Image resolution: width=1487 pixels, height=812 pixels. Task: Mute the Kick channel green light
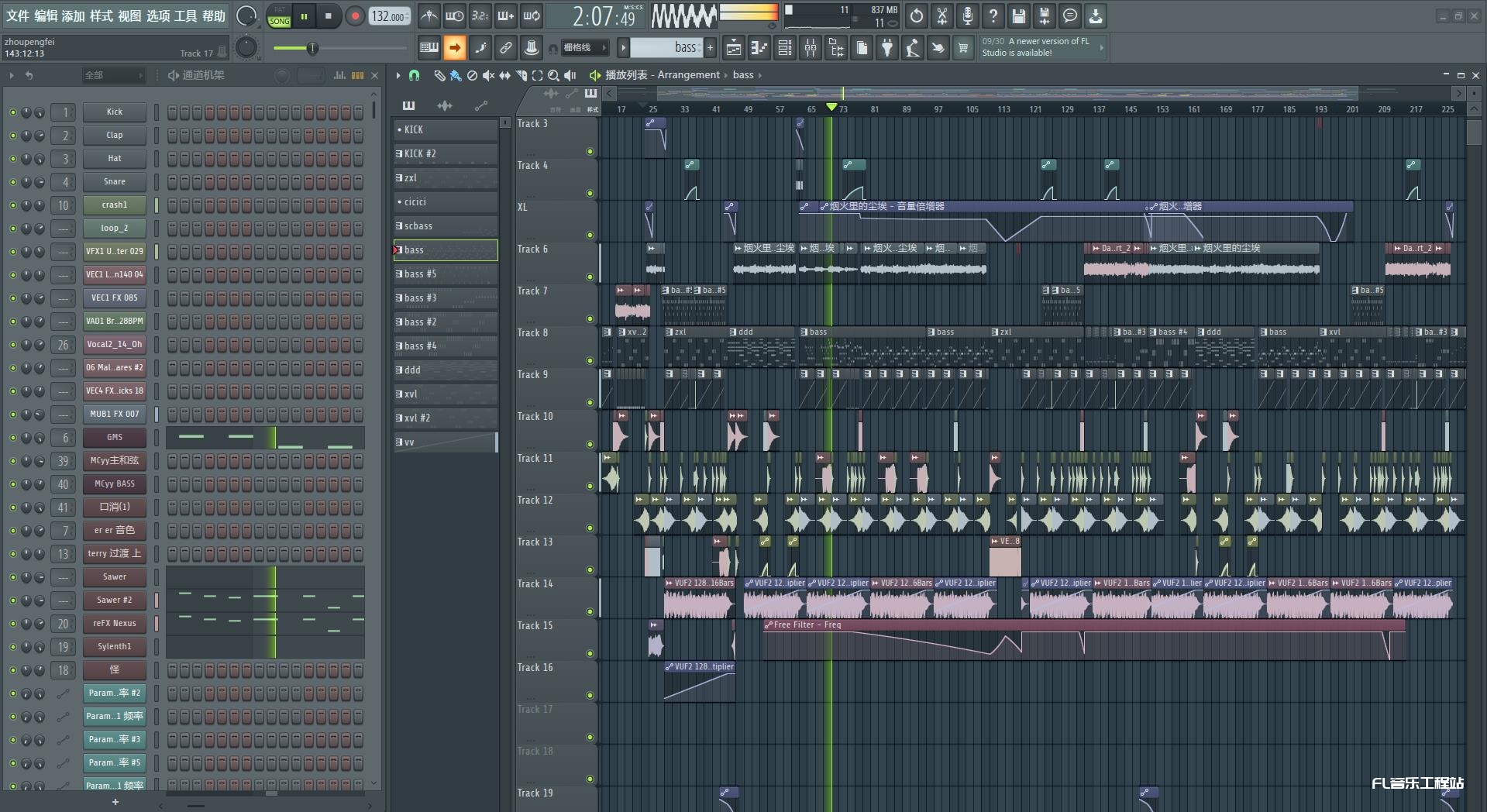click(x=12, y=112)
